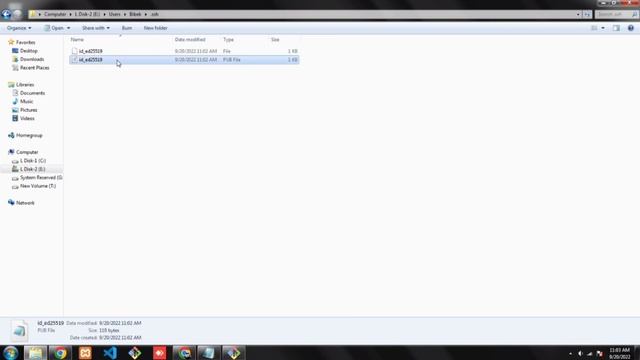Screen dimensions: 640x360
Task: Open L Disk-2 (E:) drive in the sidebar
Action: click(x=32, y=169)
